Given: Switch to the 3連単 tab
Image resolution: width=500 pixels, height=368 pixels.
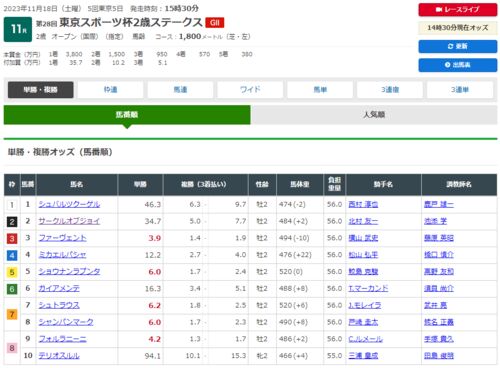Looking at the screenshot, I should pyautogui.click(x=460, y=90).
